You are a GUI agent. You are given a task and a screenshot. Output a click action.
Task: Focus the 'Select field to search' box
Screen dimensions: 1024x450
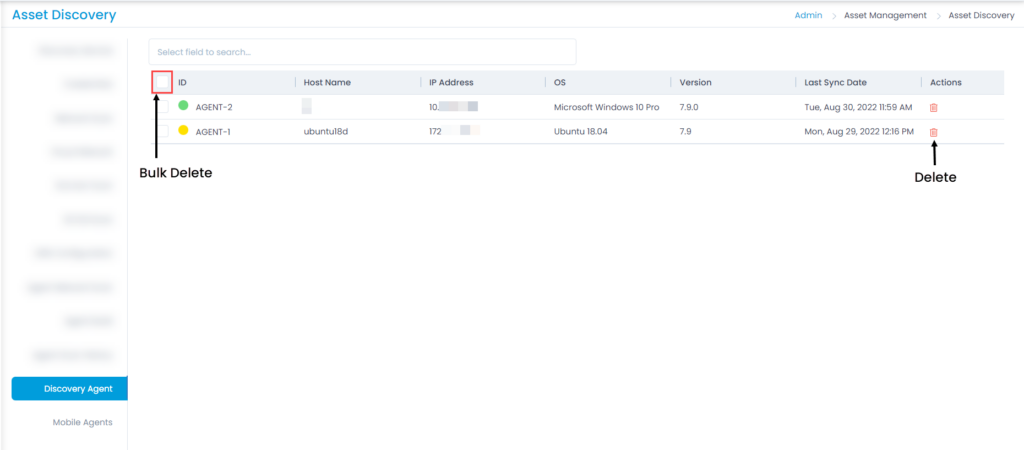[x=362, y=52]
